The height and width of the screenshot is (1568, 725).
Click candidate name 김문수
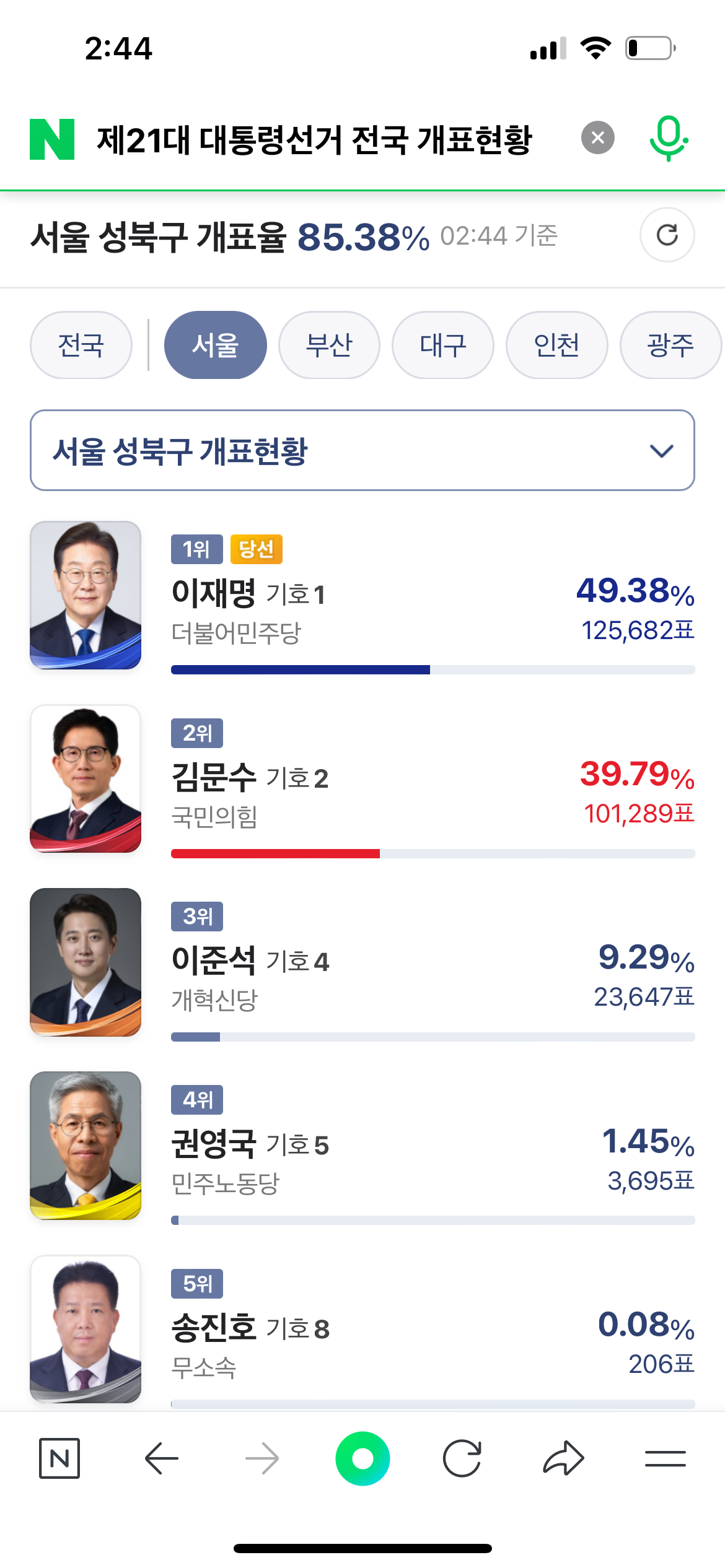tap(214, 777)
